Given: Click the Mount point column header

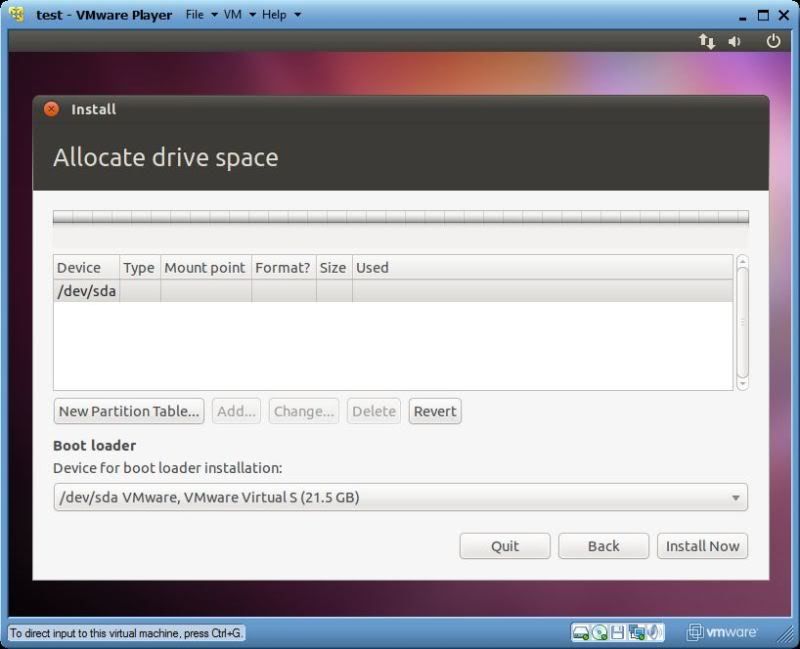Looking at the screenshot, I should tap(206, 267).
